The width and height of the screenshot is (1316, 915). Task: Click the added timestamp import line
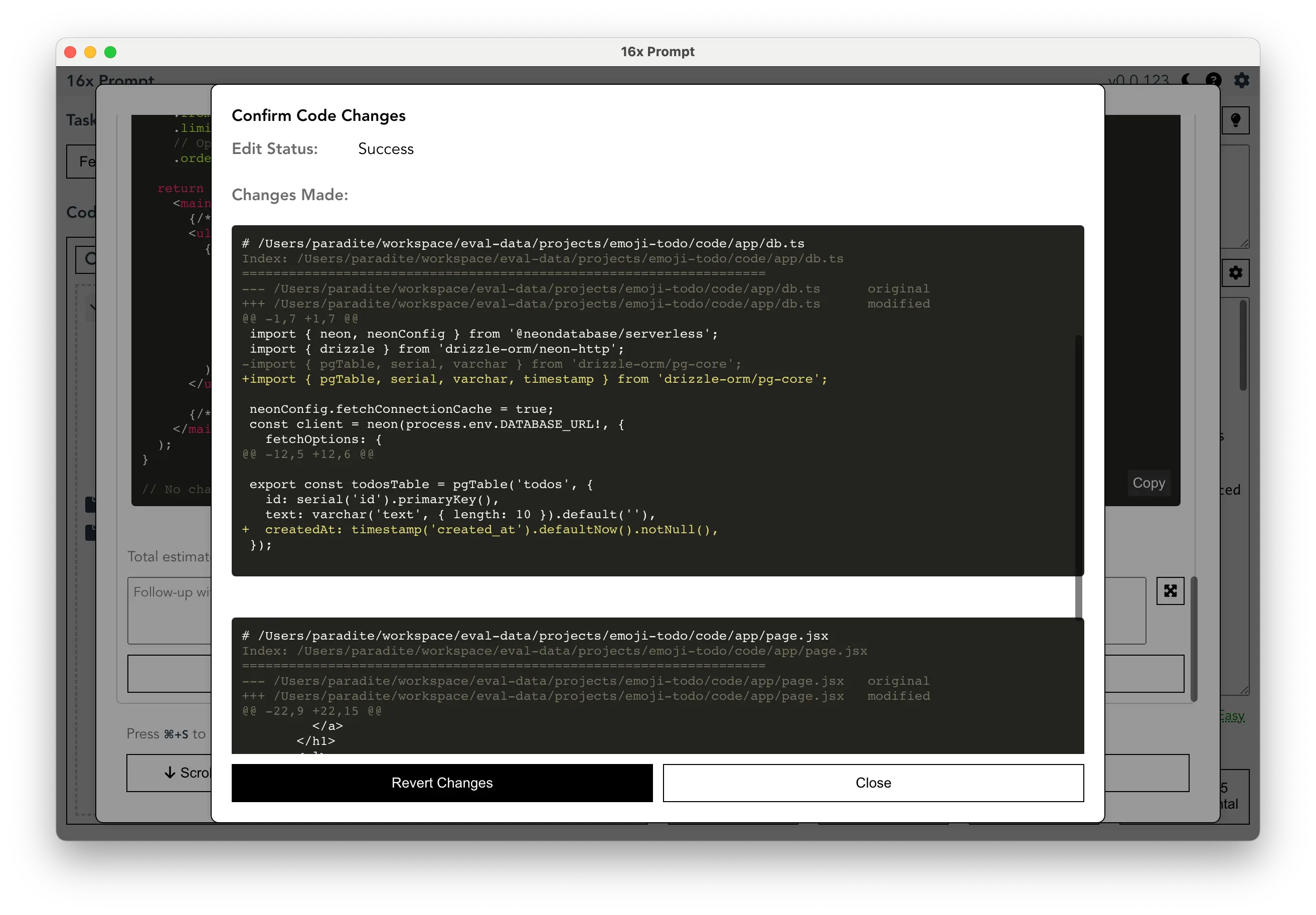coord(535,379)
